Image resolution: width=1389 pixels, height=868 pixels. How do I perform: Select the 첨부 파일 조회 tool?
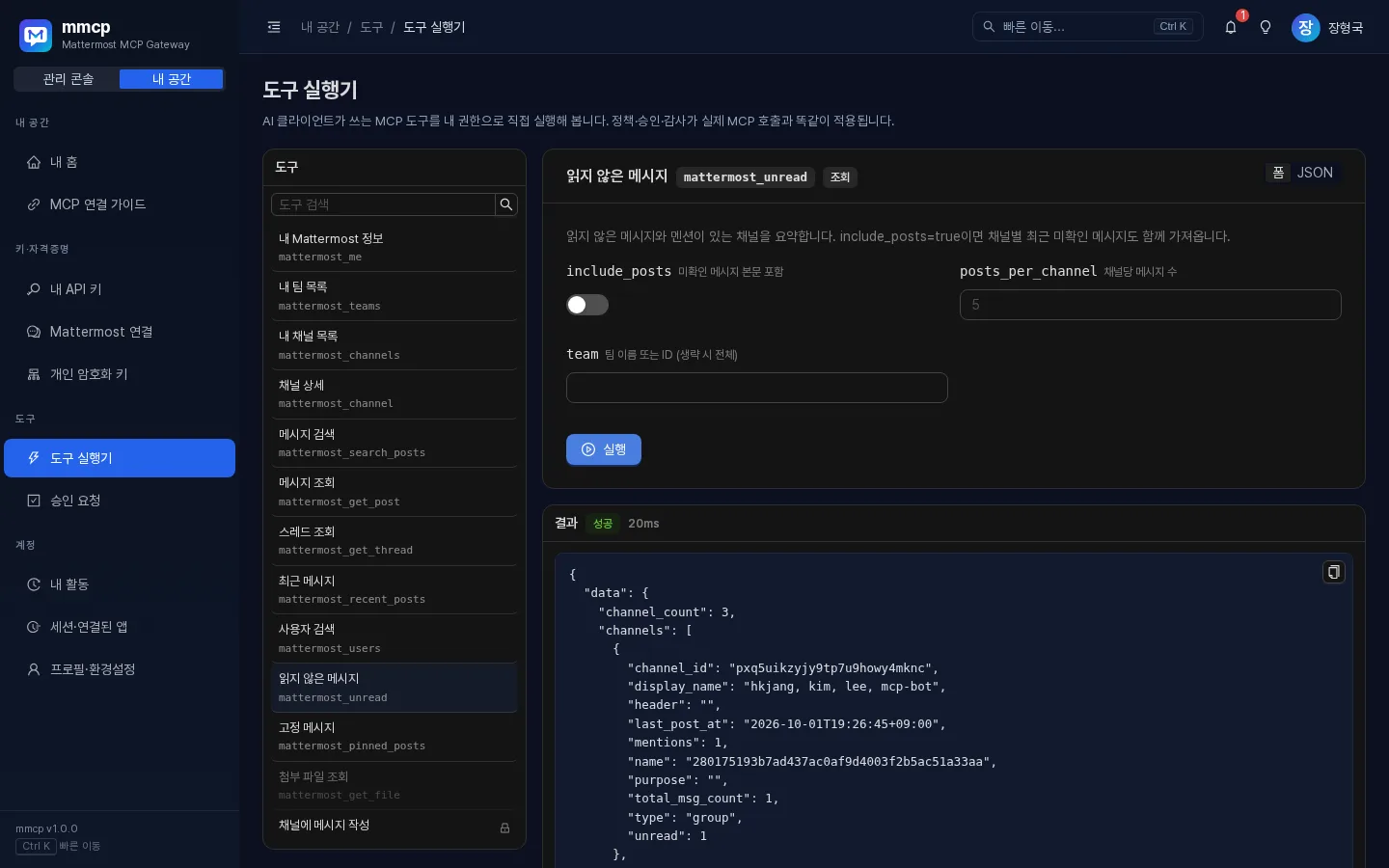395,785
